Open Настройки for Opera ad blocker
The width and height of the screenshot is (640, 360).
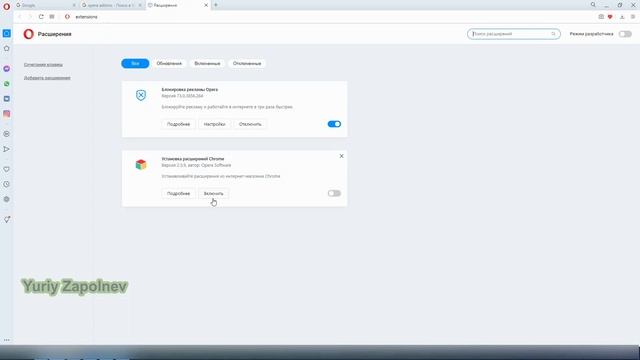(x=214, y=124)
